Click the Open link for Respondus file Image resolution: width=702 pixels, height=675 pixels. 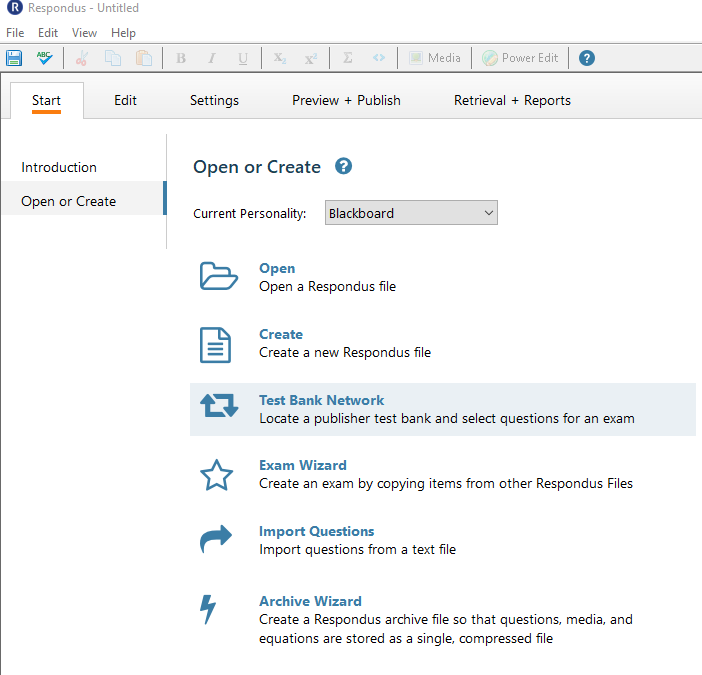pyautogui.click(x=277, y=269)
